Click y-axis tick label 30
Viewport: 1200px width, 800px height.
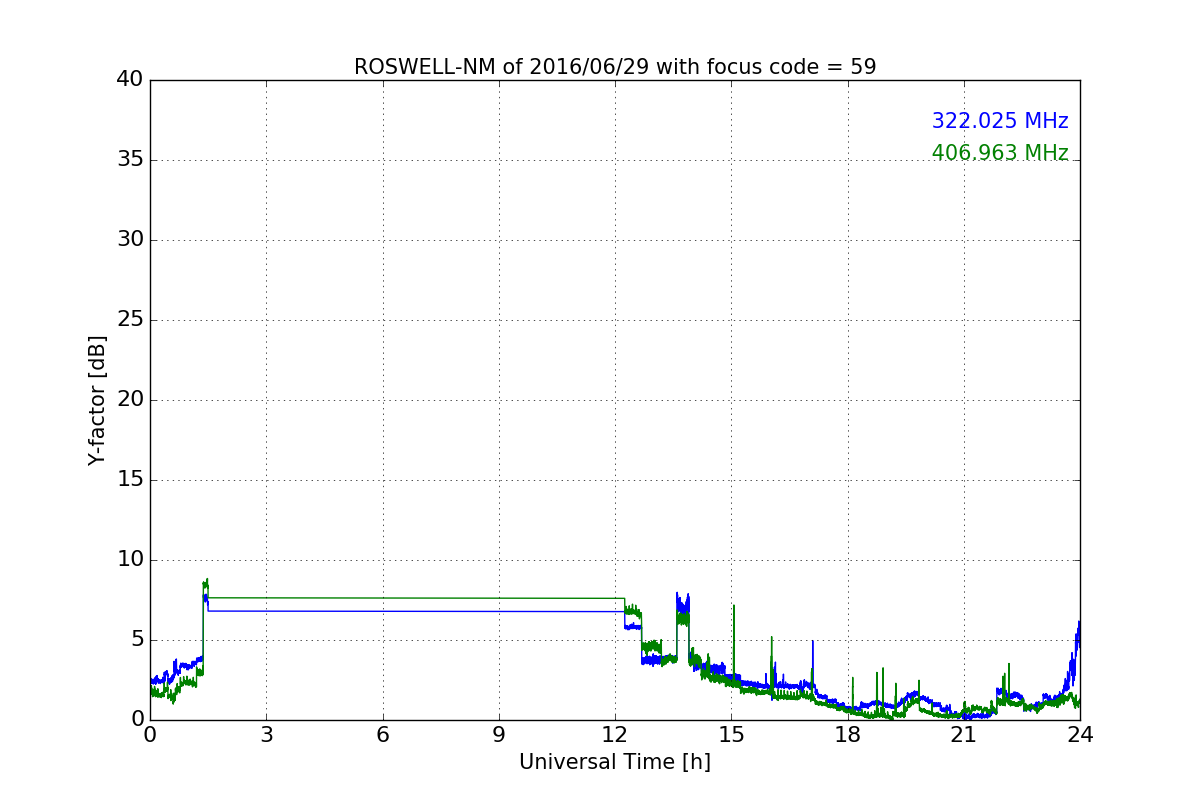coord(130,240)
